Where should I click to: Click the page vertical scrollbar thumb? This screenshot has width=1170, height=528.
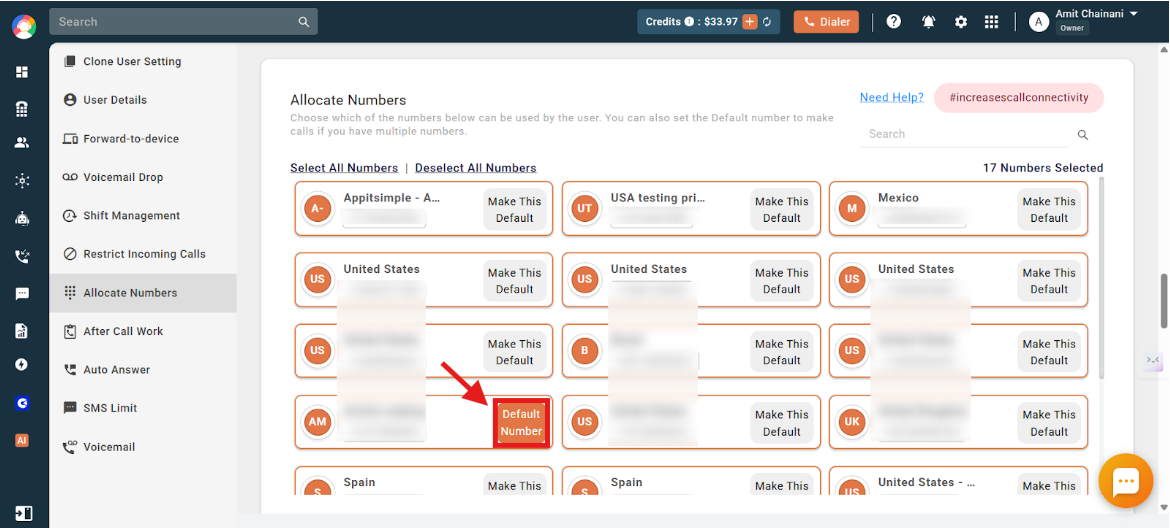pos(1164,301)
